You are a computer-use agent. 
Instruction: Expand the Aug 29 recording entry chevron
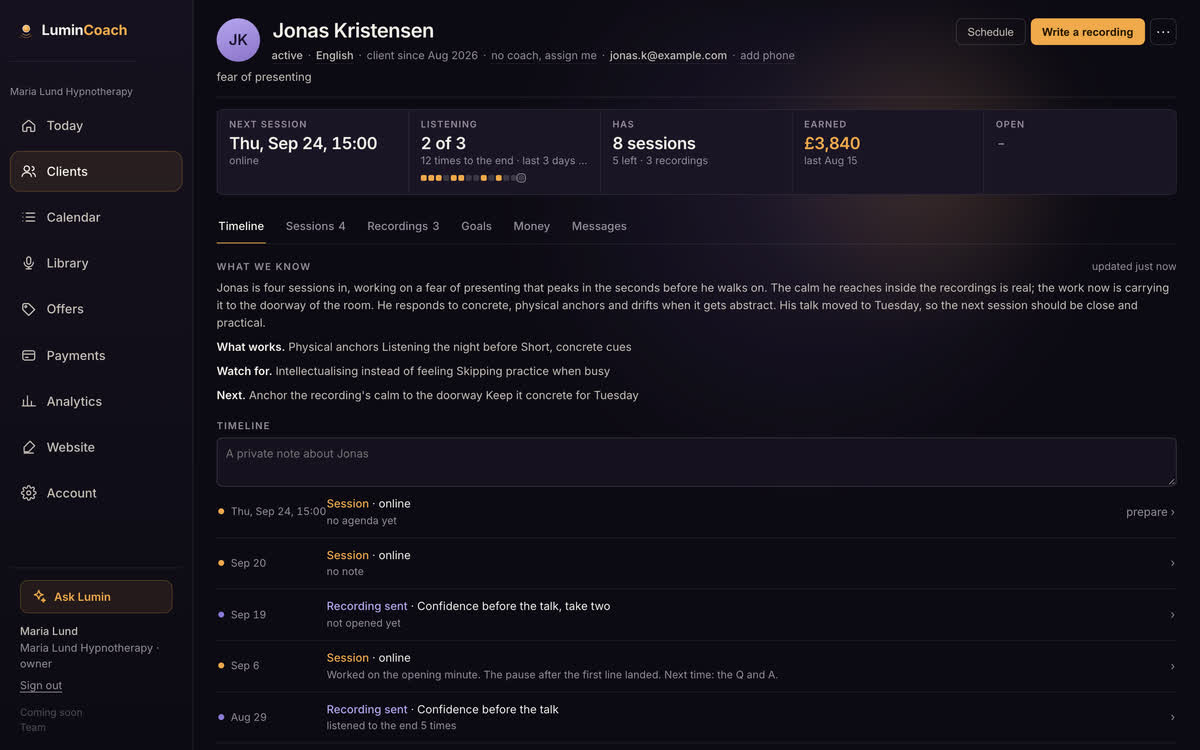coord(1172,717)
